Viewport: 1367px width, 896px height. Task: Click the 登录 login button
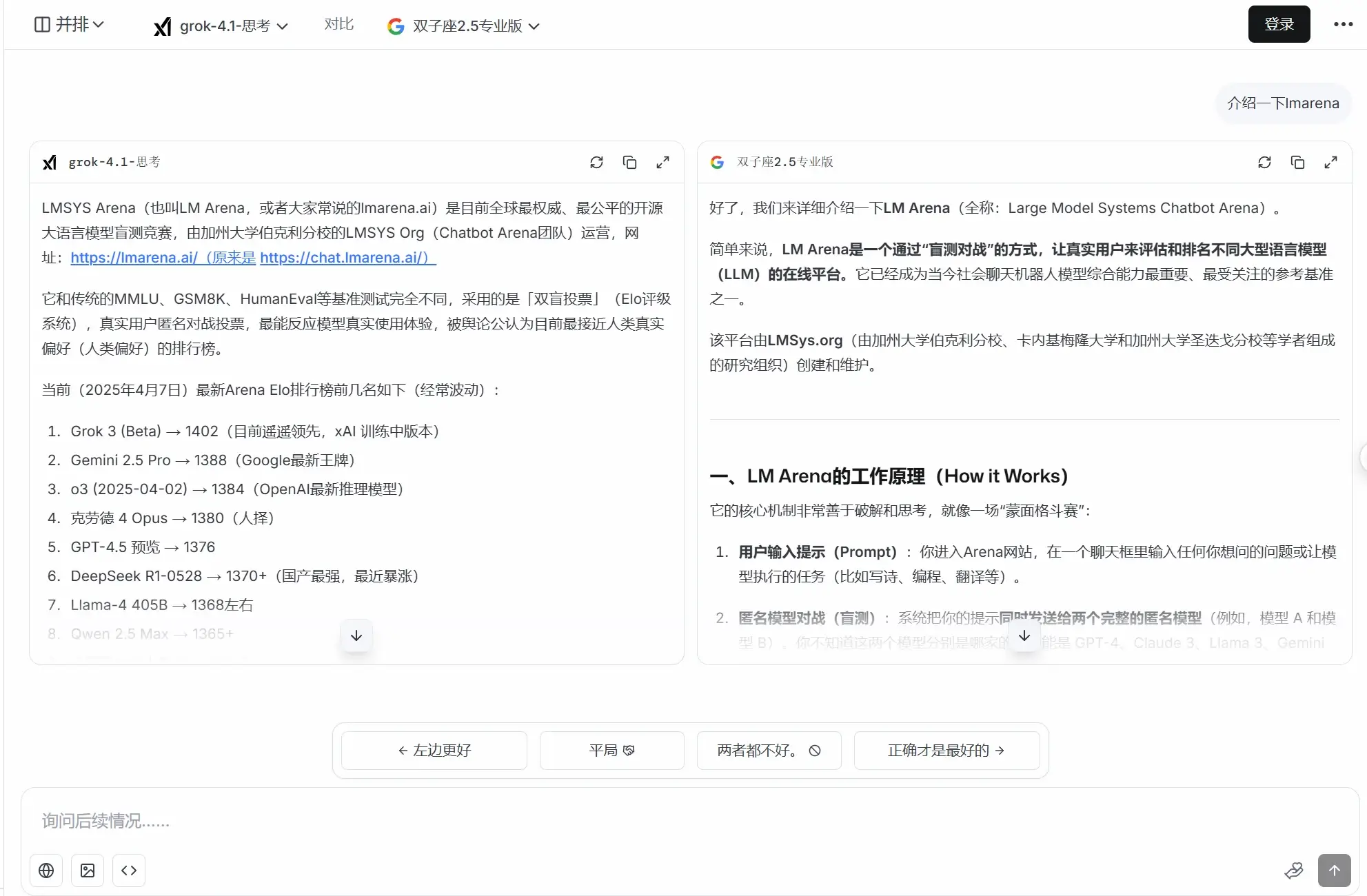tap(1279, 24)
